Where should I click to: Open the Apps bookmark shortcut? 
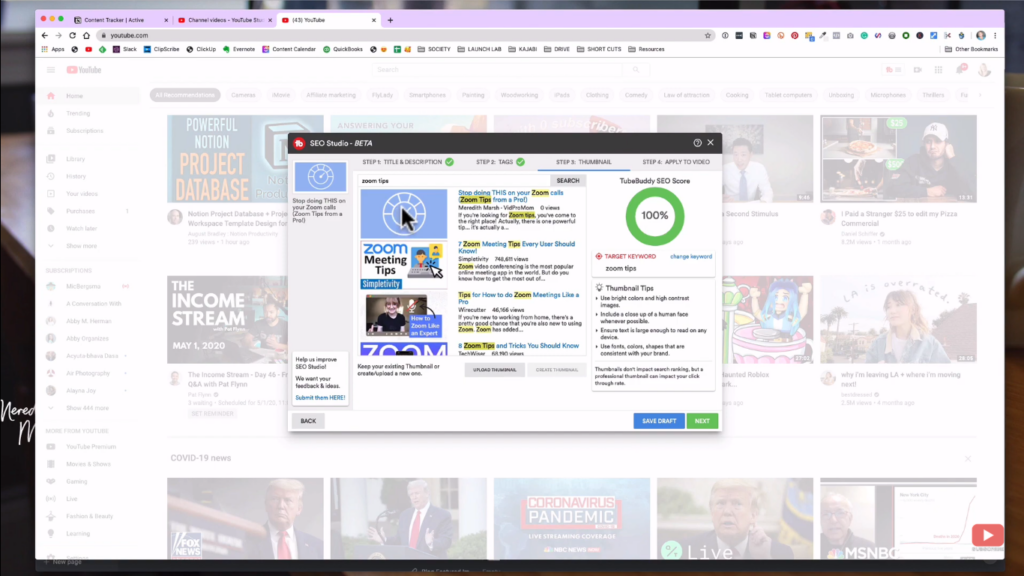(x=53, y=49)
